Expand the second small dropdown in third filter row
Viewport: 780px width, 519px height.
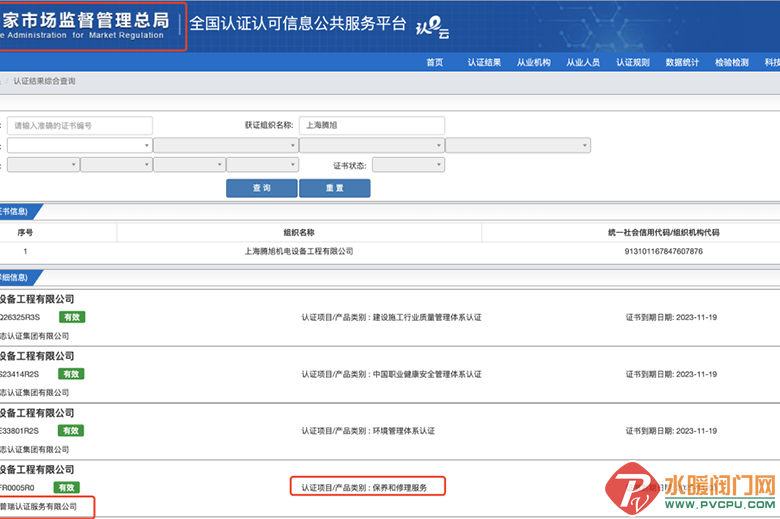point(116,165)
